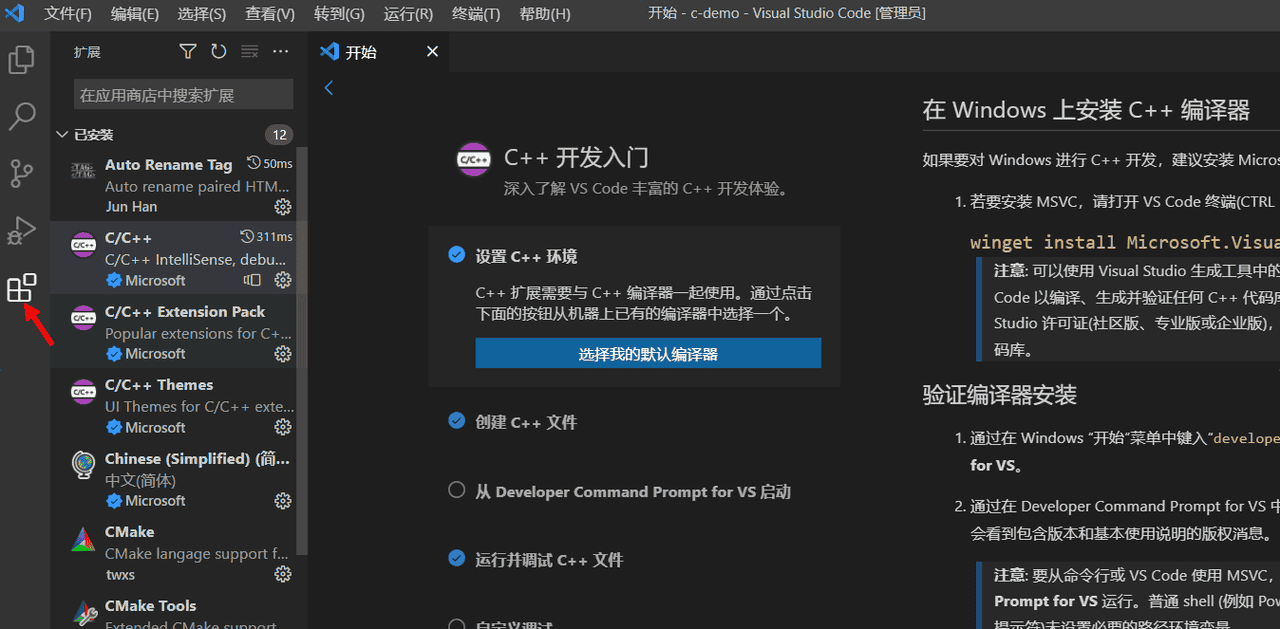Open the 文件(F) menu
This screenshot has width=1280, height=629.
[68, 14]
